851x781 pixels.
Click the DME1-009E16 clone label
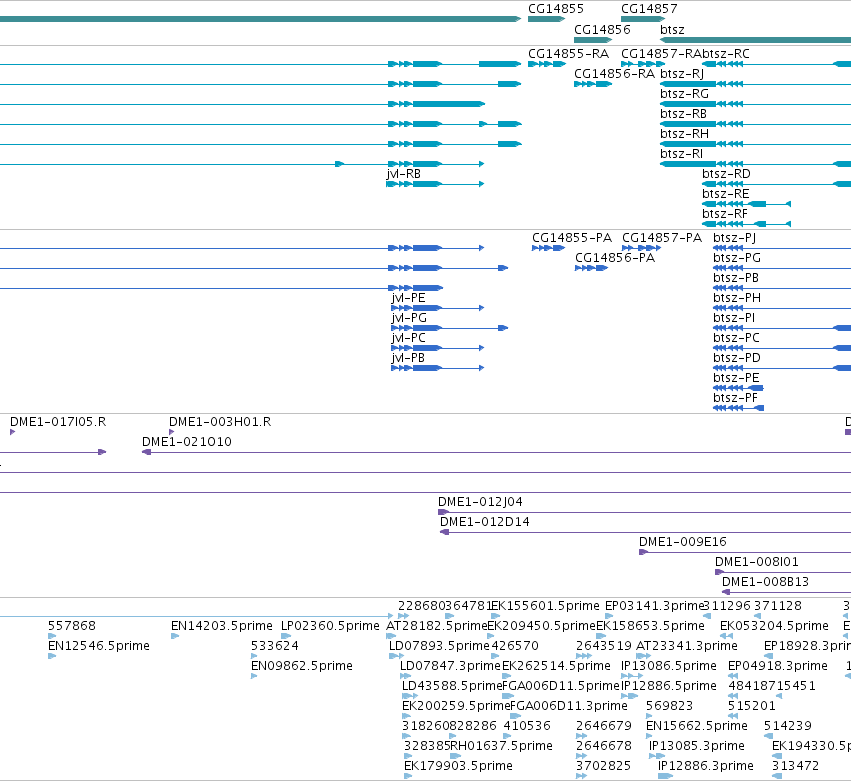click(683, 542)
